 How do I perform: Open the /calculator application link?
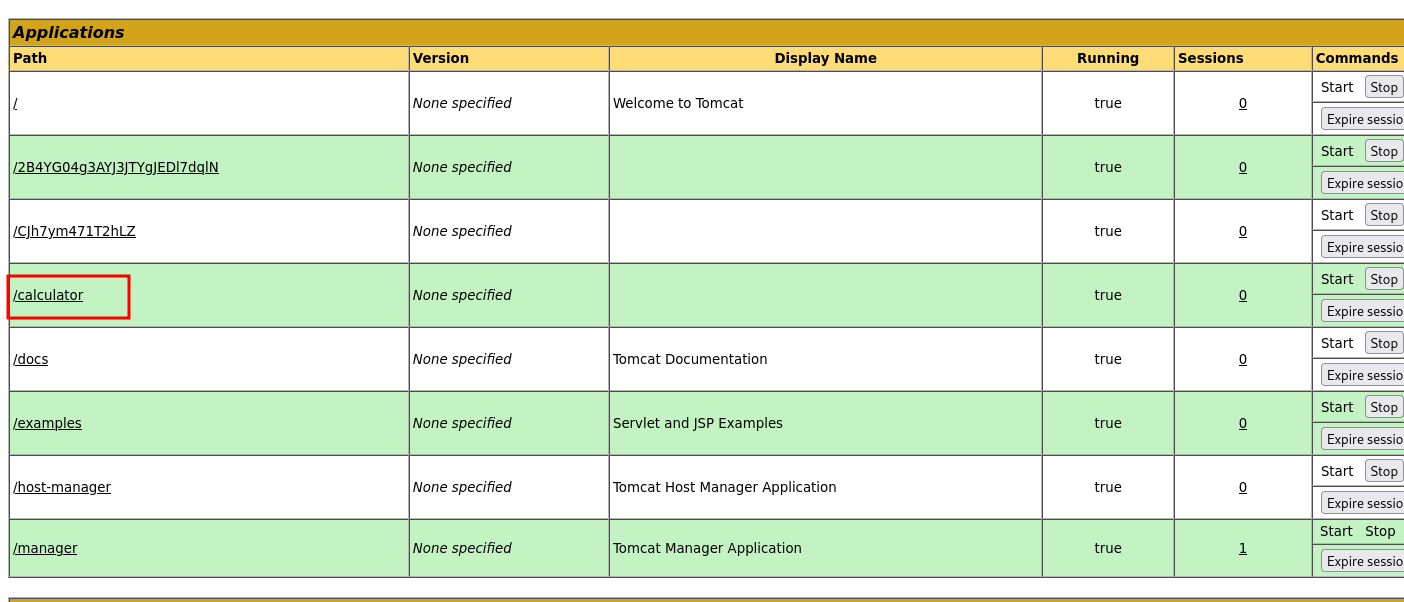[x=48, y=295]
